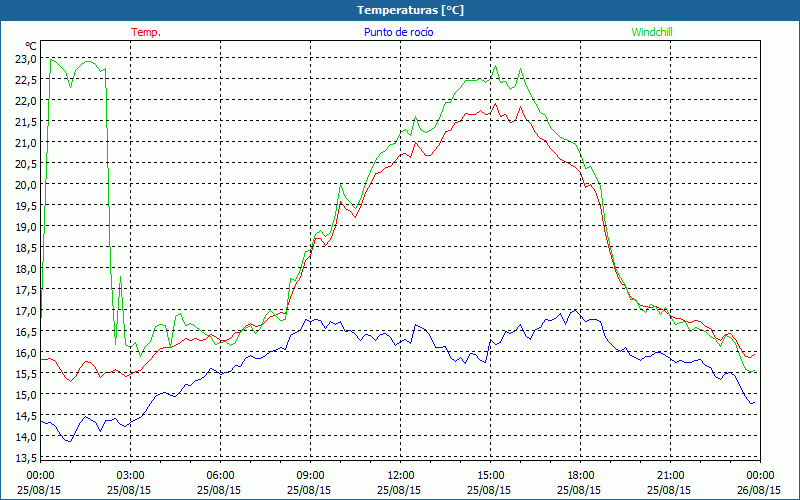
Task: Click the 21,5 y-axis value
Action: click(26, 122)
